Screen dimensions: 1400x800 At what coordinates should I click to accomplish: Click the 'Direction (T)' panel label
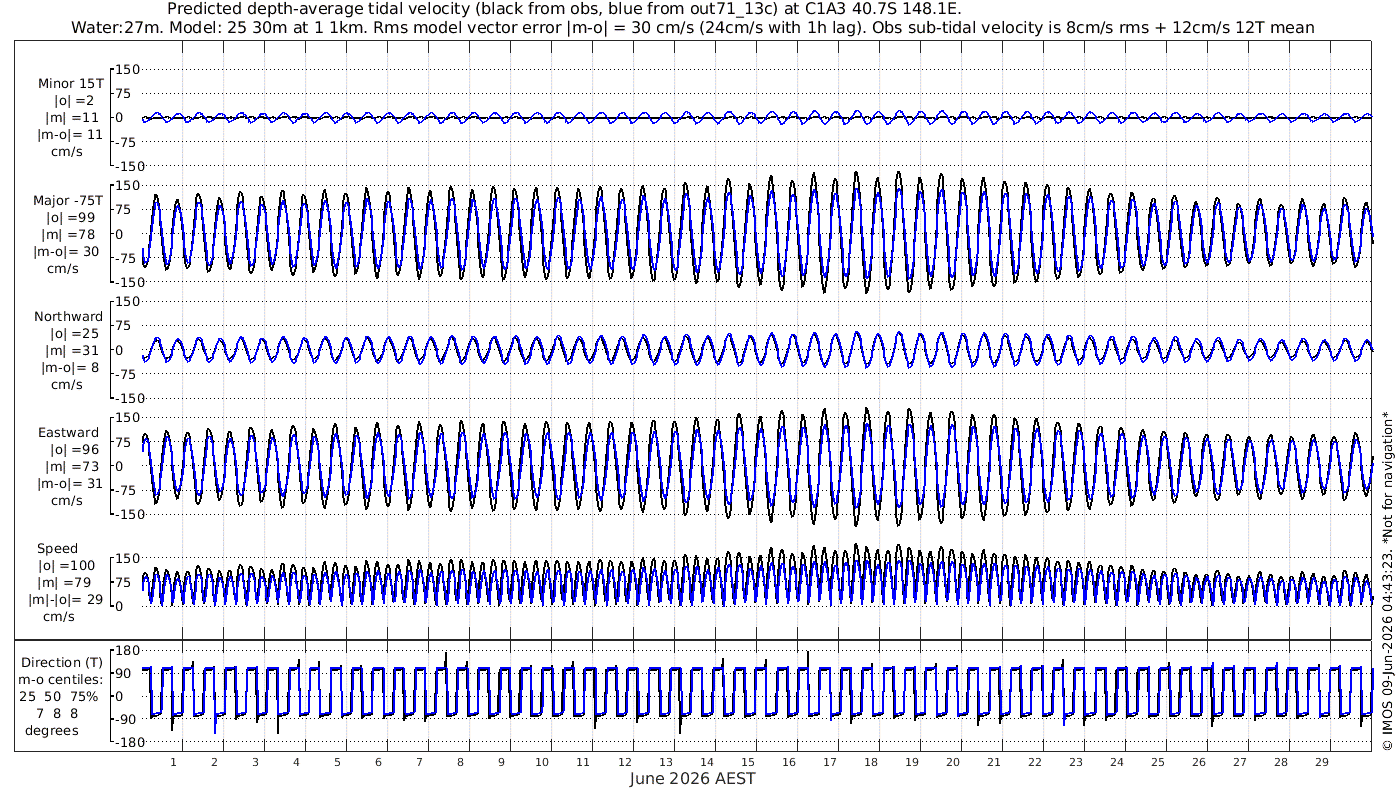[x=62, y=662]
